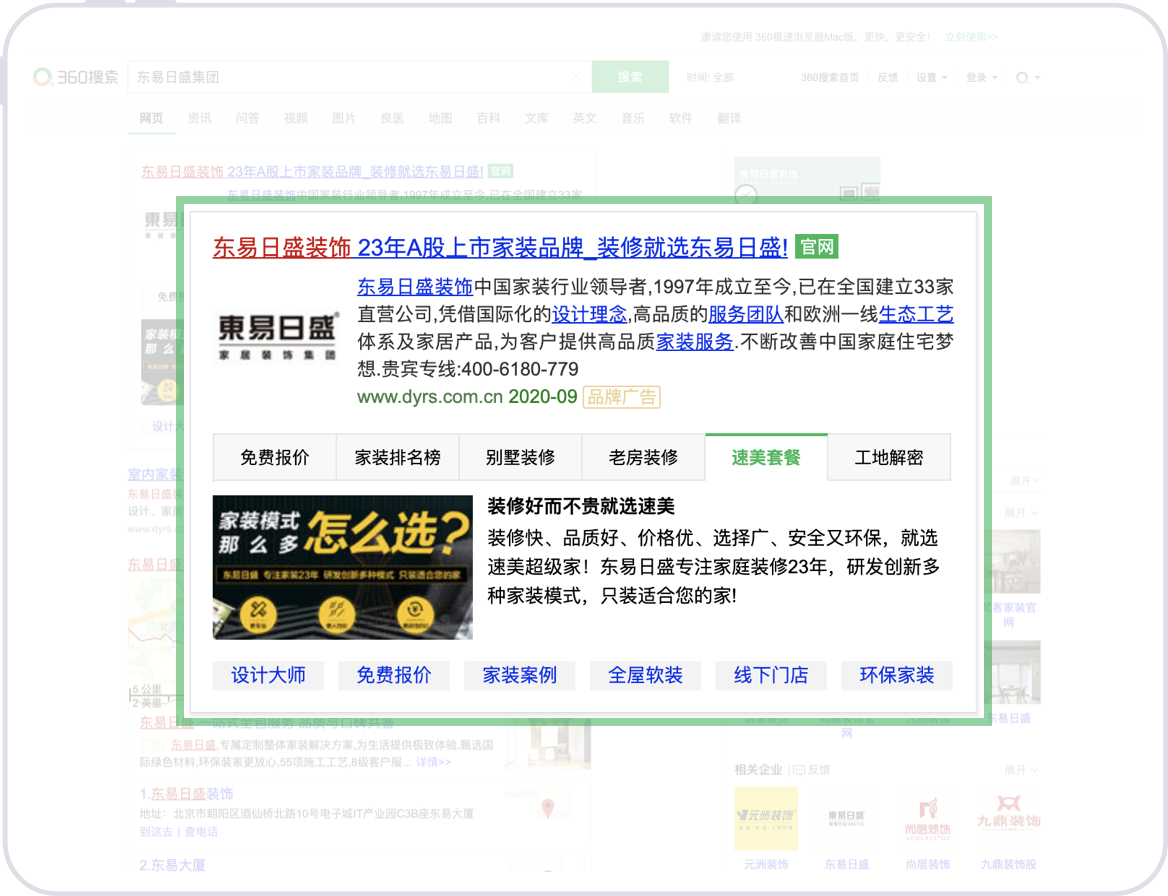Click the 官网 green badge

(x=817, y=247)
